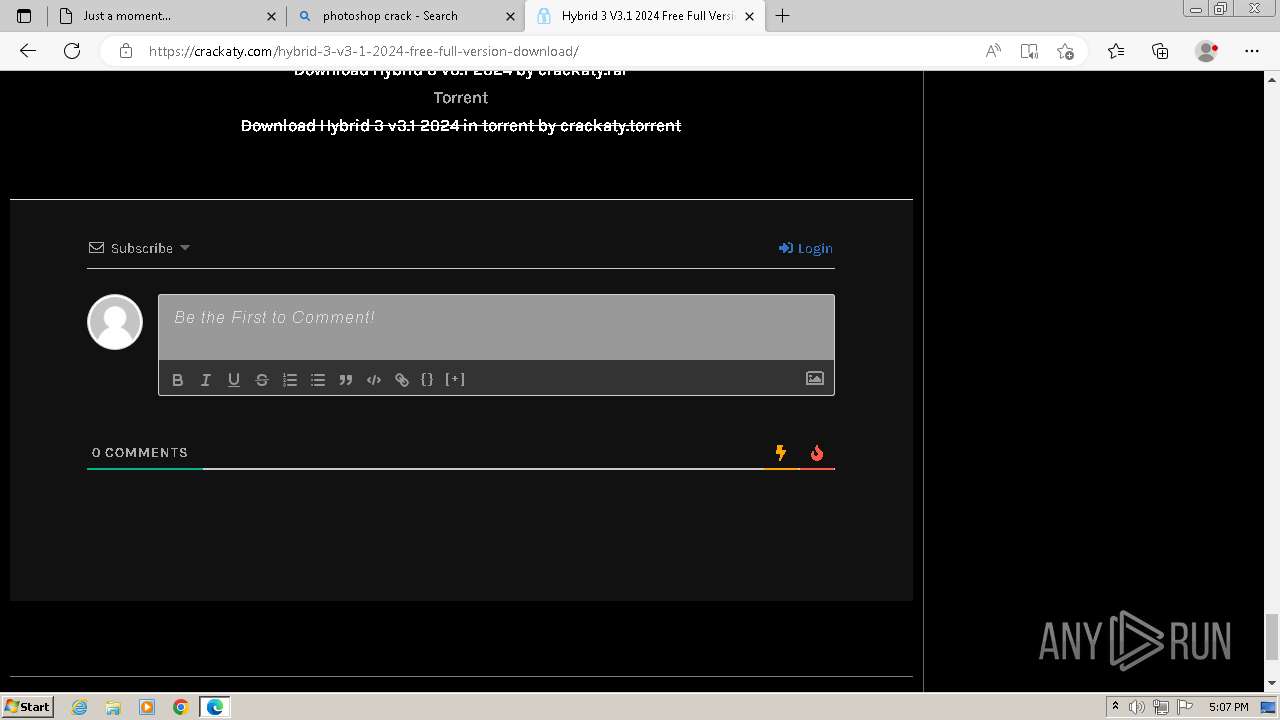This screenshot has height=720, width=1280.
Task: Open Download Hybrid 3 torrent link
Action: pyautogui.click(x=461, y=126)
